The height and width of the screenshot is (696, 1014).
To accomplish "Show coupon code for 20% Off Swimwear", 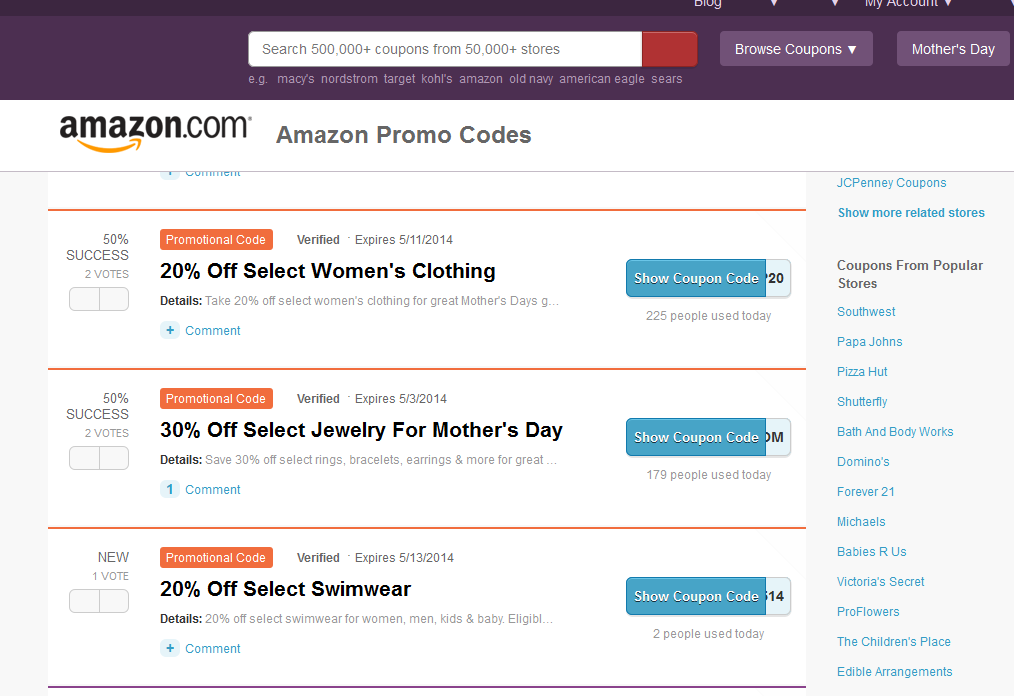I will (696, 597).
